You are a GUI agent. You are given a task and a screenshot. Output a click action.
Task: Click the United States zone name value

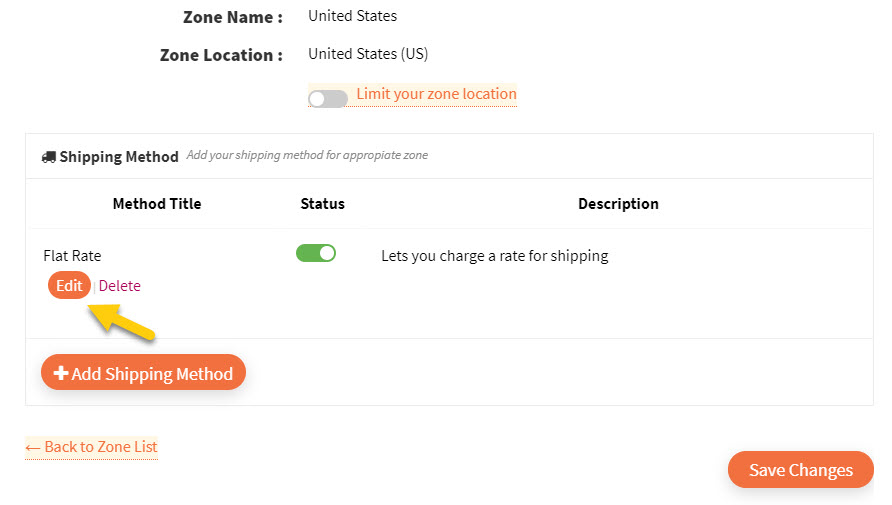point(353,16)
